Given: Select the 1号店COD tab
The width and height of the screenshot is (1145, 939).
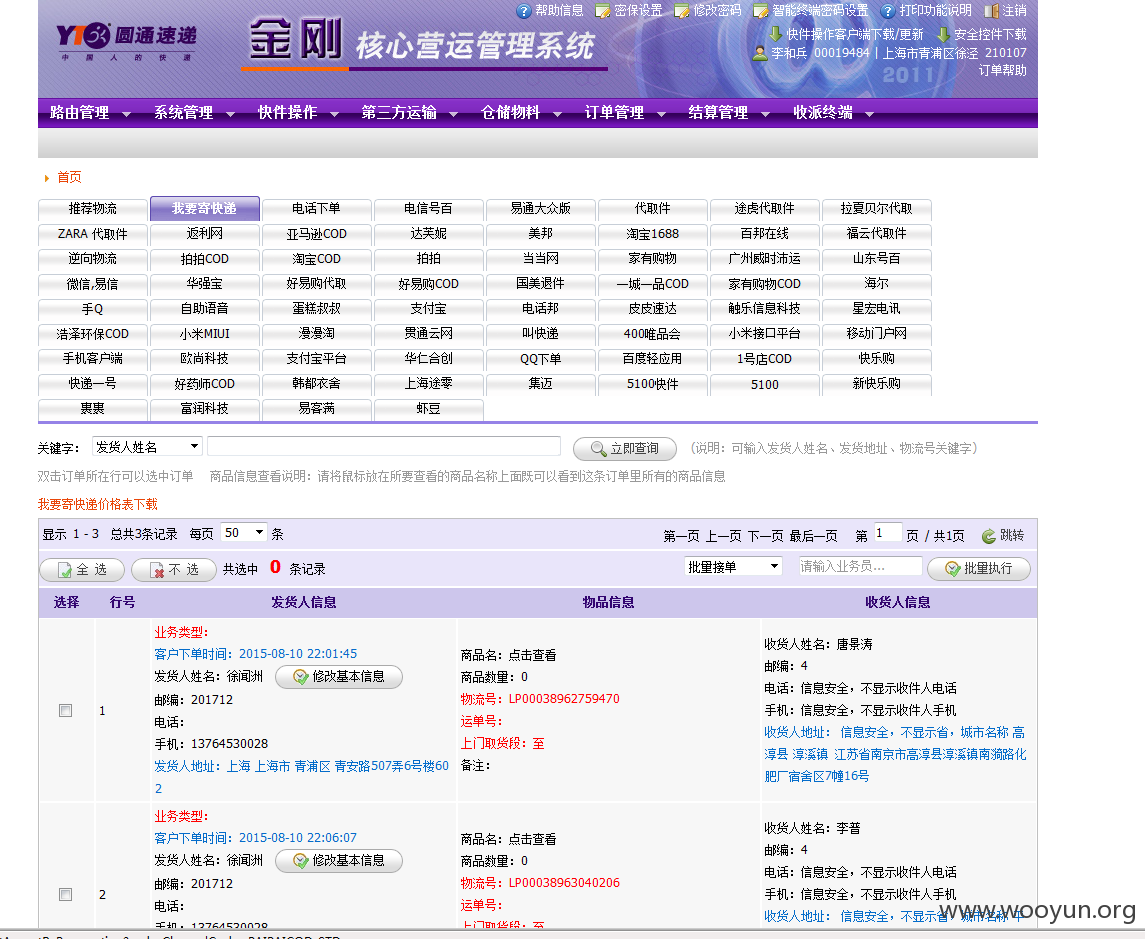Looking at the screenshot, I should tap(765, 359).
